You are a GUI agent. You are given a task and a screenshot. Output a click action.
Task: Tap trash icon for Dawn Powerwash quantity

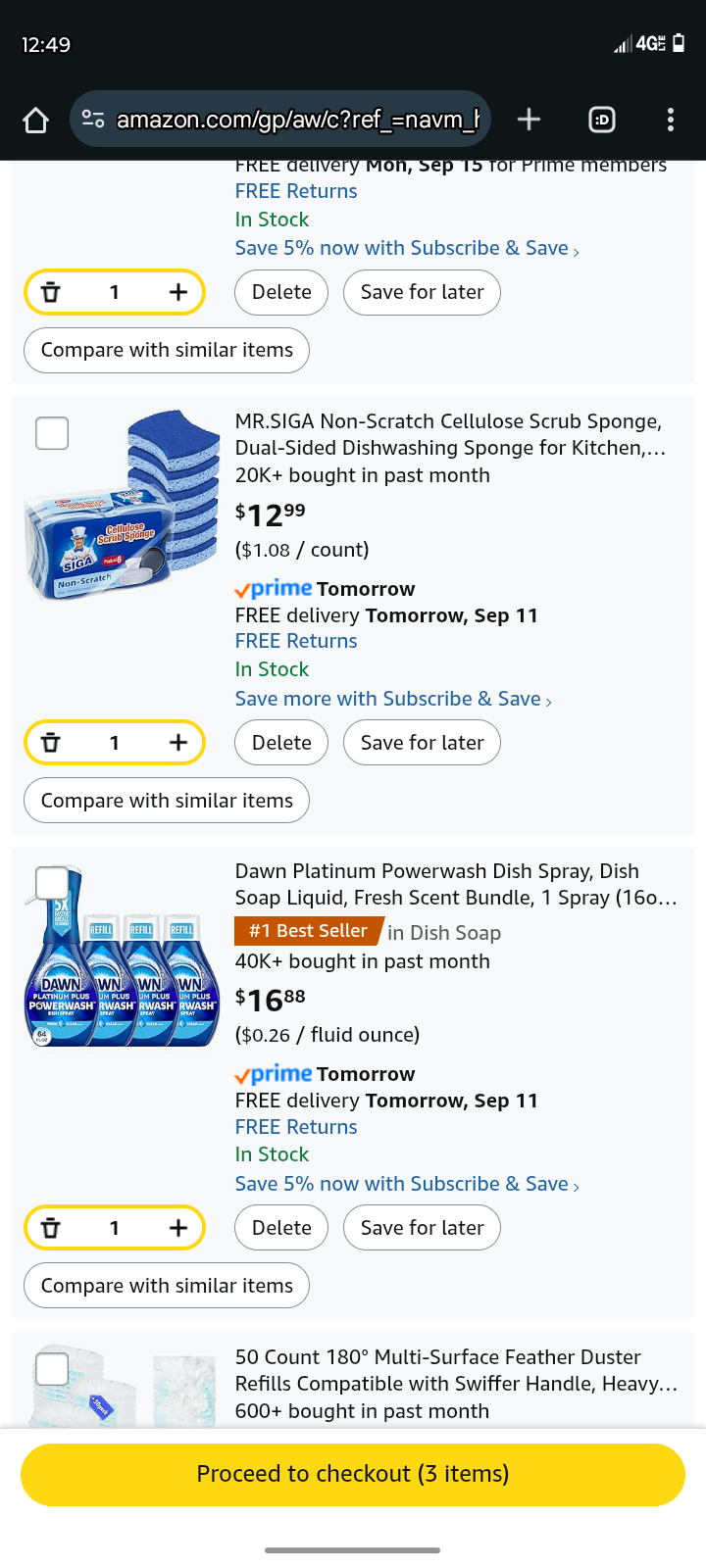tap(51, 1228)
